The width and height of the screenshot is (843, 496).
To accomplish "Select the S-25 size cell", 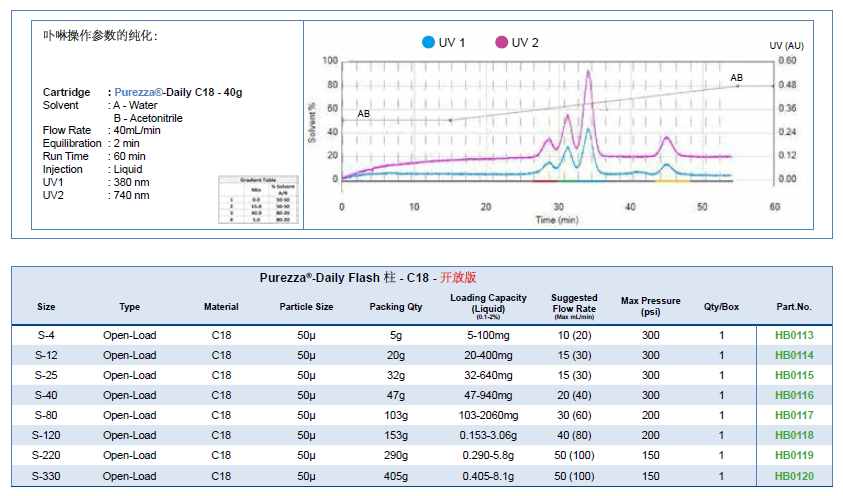I will click(46, 375).
